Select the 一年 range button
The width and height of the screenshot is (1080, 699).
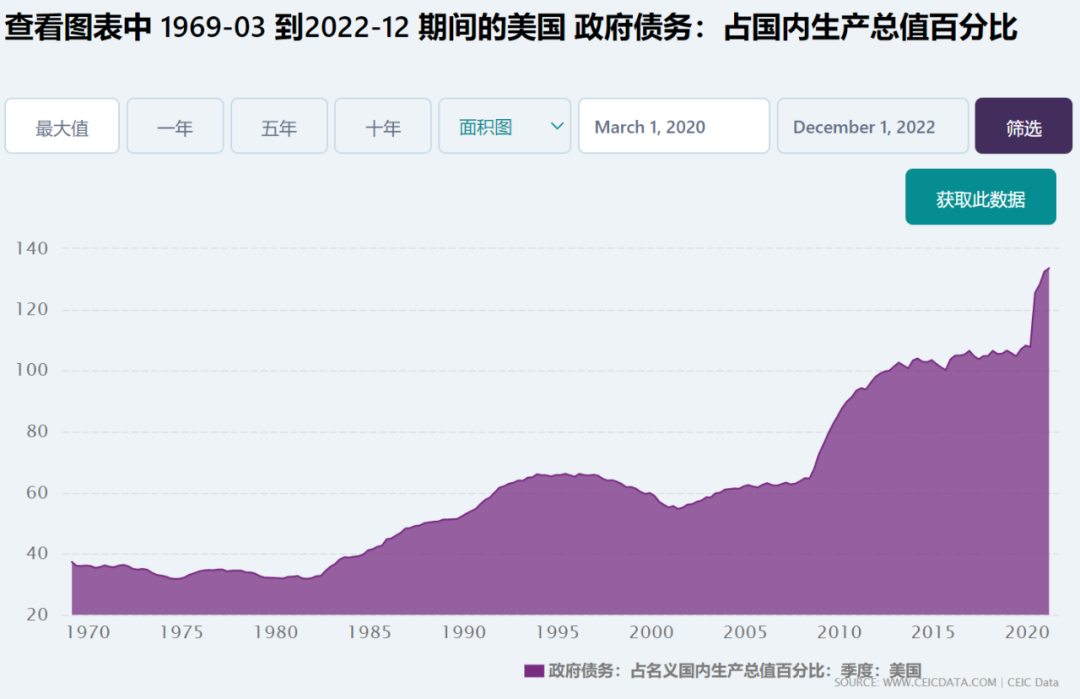[175, 126]
